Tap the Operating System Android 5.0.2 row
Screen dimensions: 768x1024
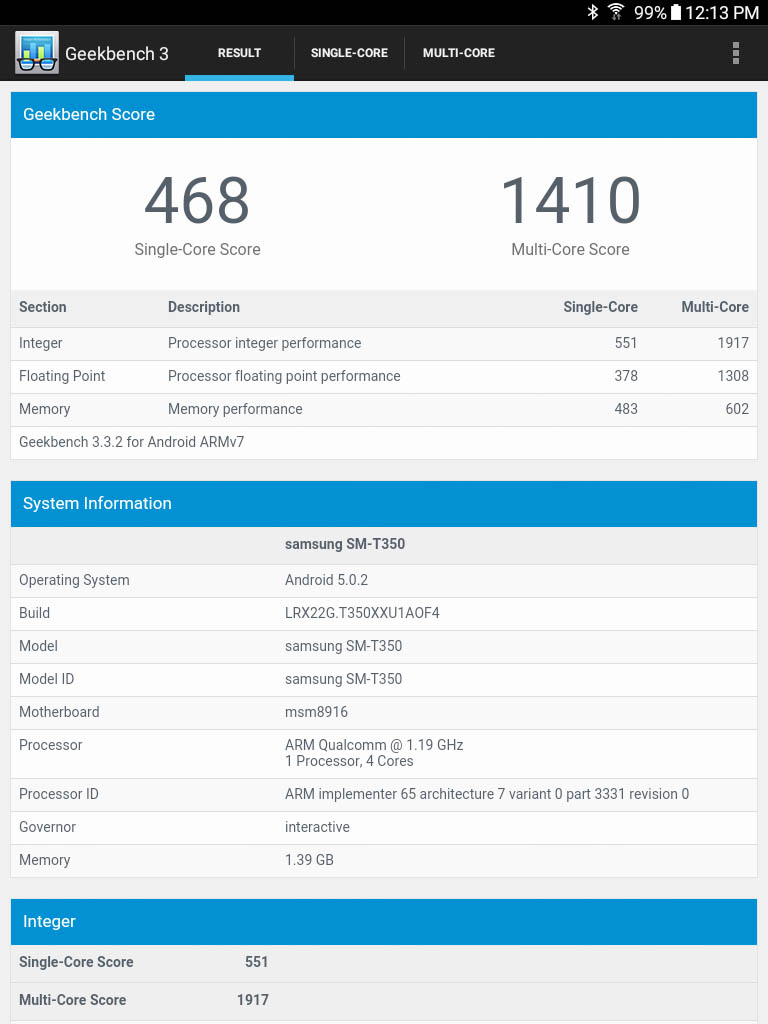click(x=384, y=580)
